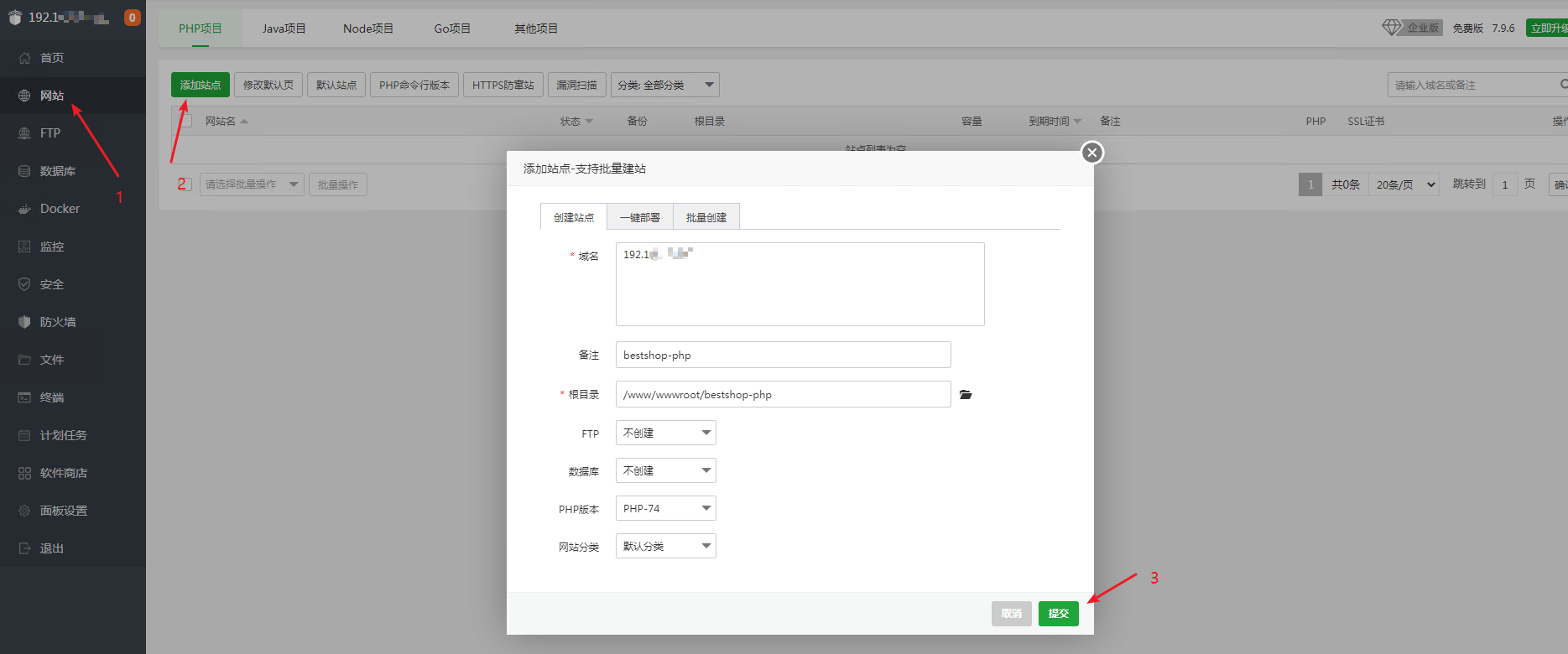Click the 面板设置 panel settings gear icon
1568x654 pixels.
pyautogui.click(x=24, y=511)
